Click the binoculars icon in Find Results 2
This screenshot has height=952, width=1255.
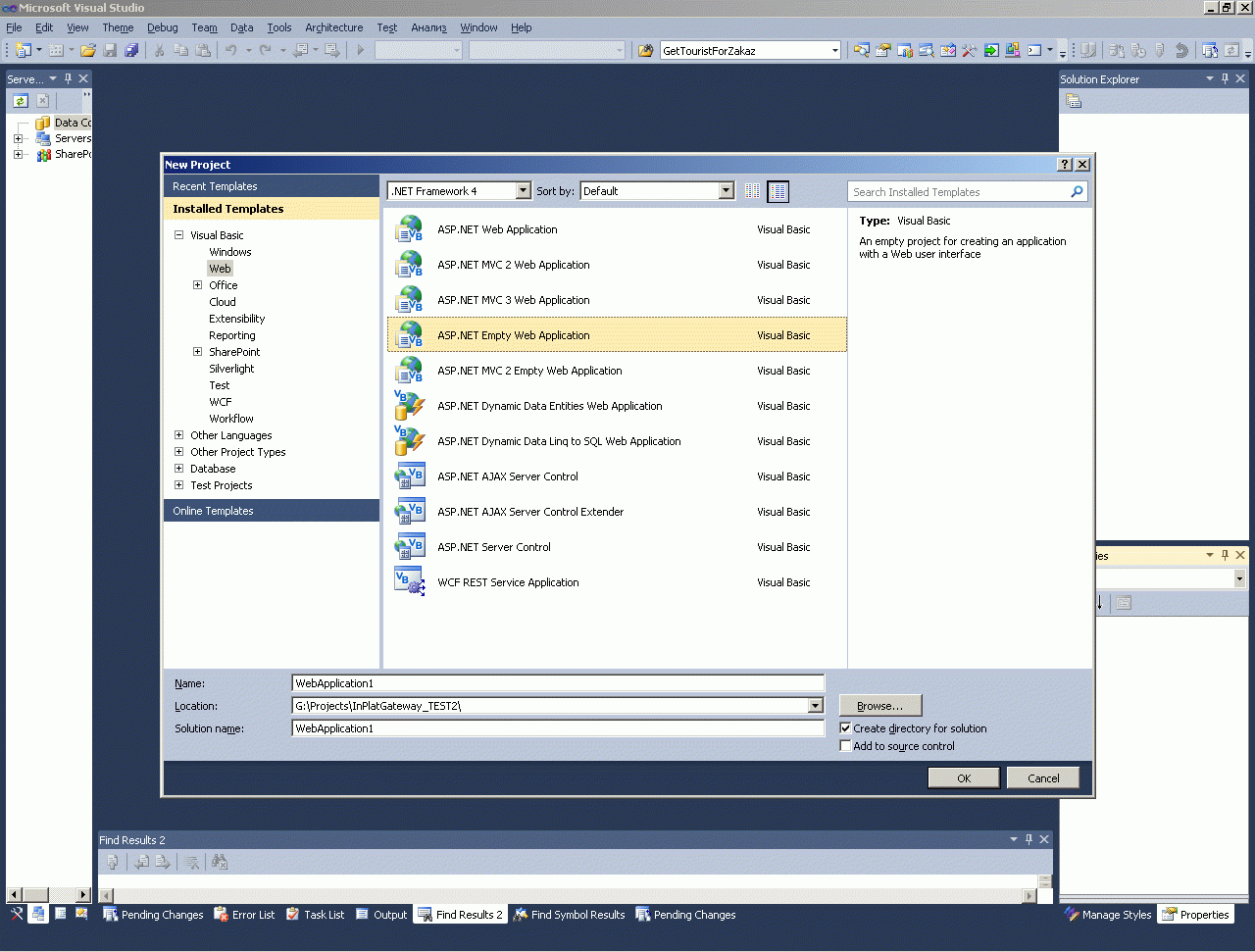click(x=220, y=862)
